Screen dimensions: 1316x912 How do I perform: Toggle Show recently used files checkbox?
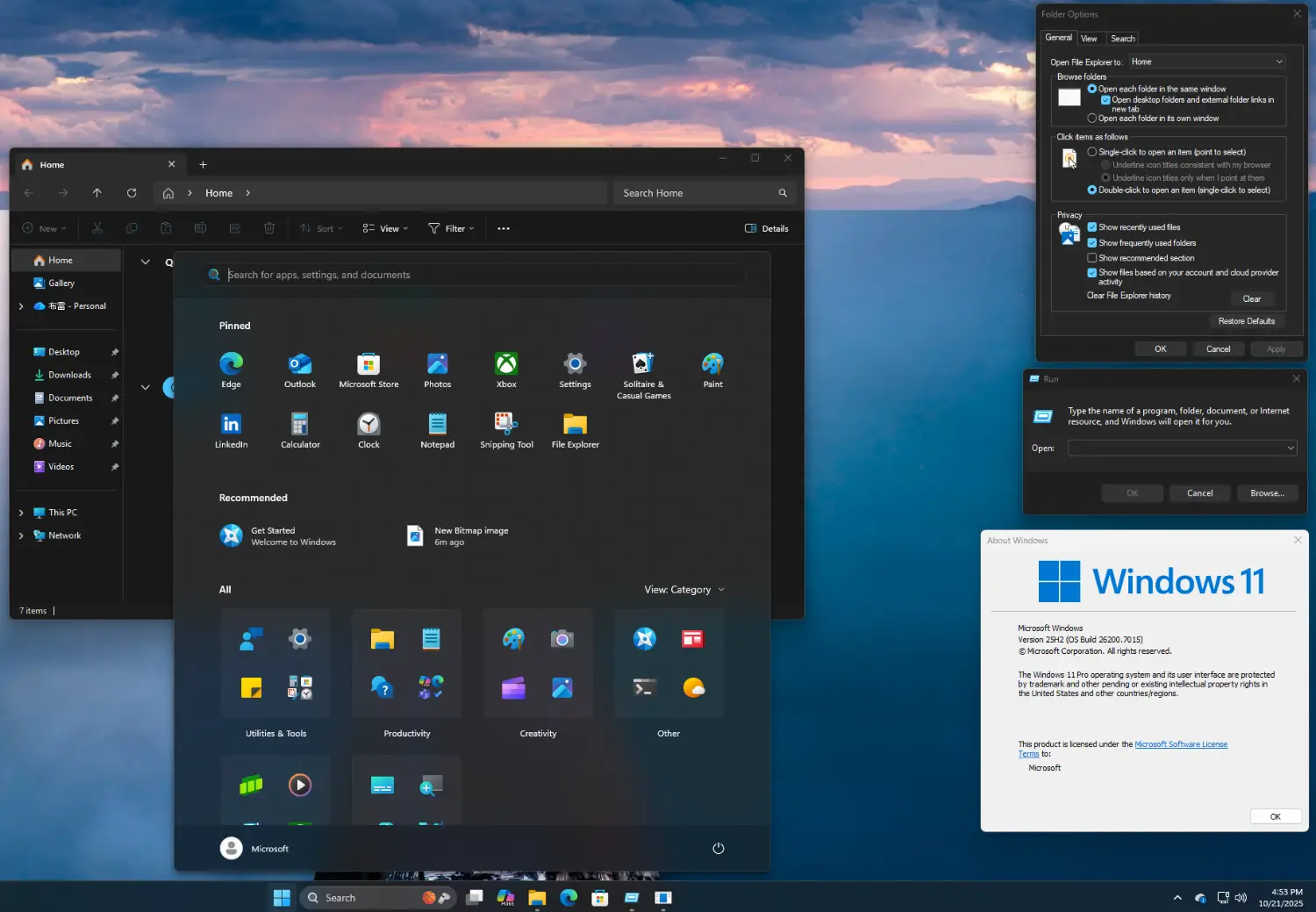click(1092, 227)
